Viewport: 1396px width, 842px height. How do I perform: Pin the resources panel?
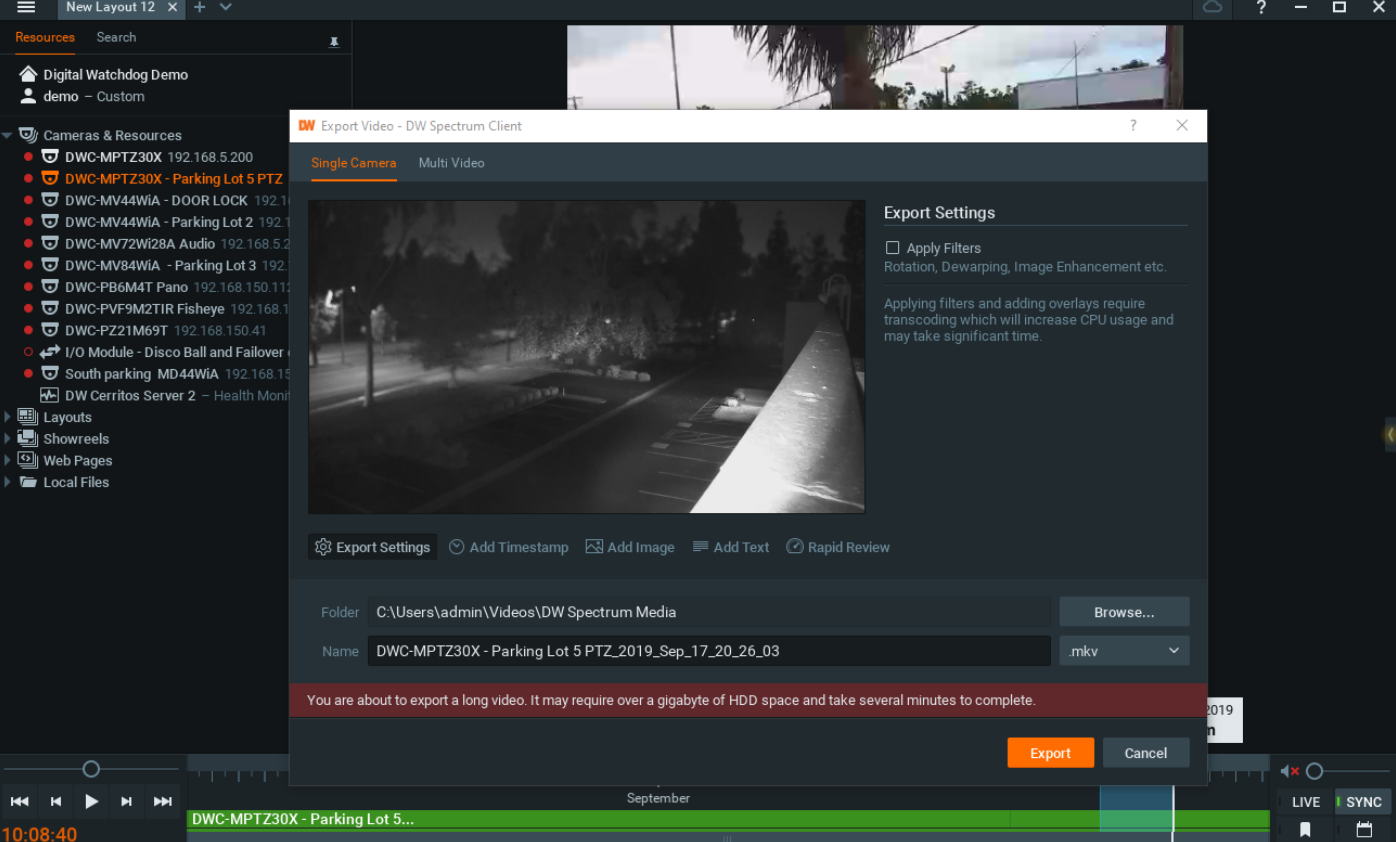334,41
